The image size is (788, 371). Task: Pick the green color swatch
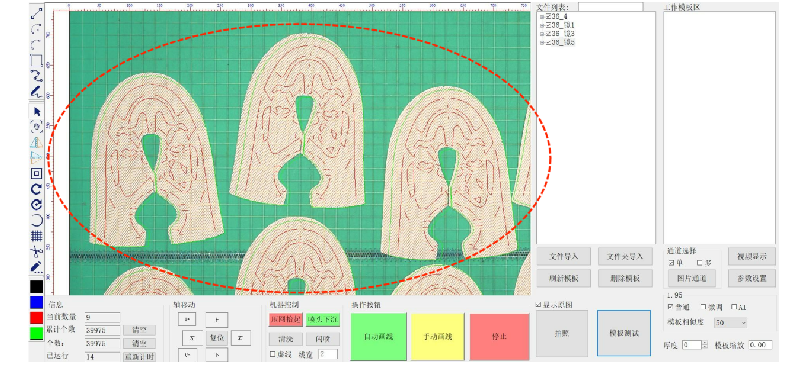[x=36, y=333]
